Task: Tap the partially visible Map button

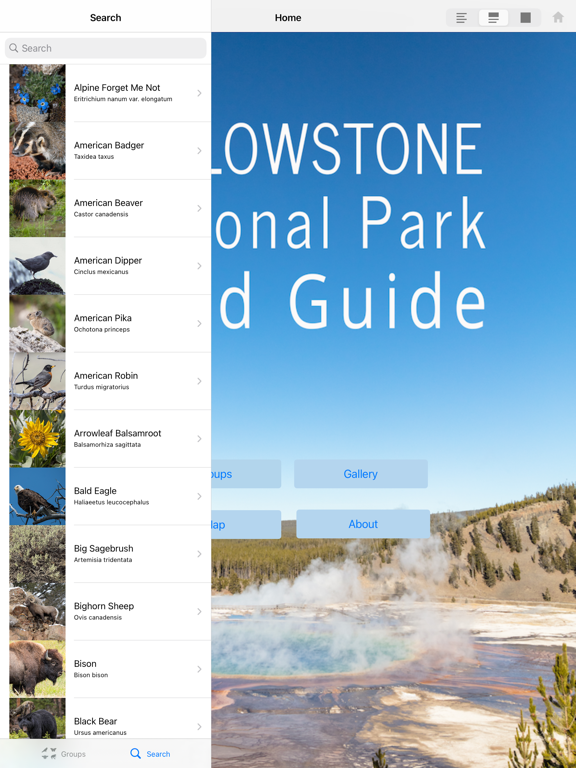Action: click(246, 525)
